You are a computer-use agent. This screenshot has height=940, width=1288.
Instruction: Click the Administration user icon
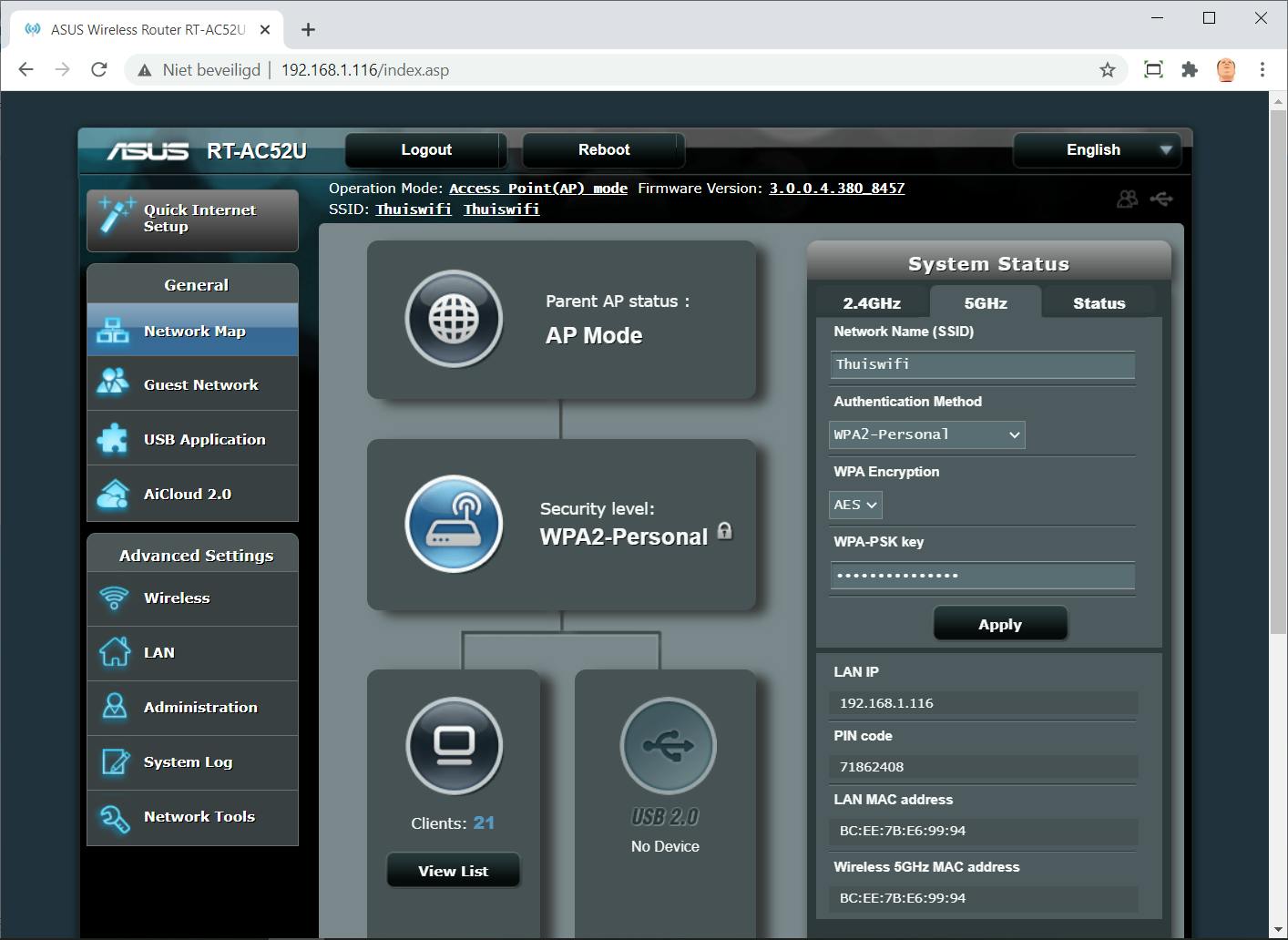pos(114,707)
